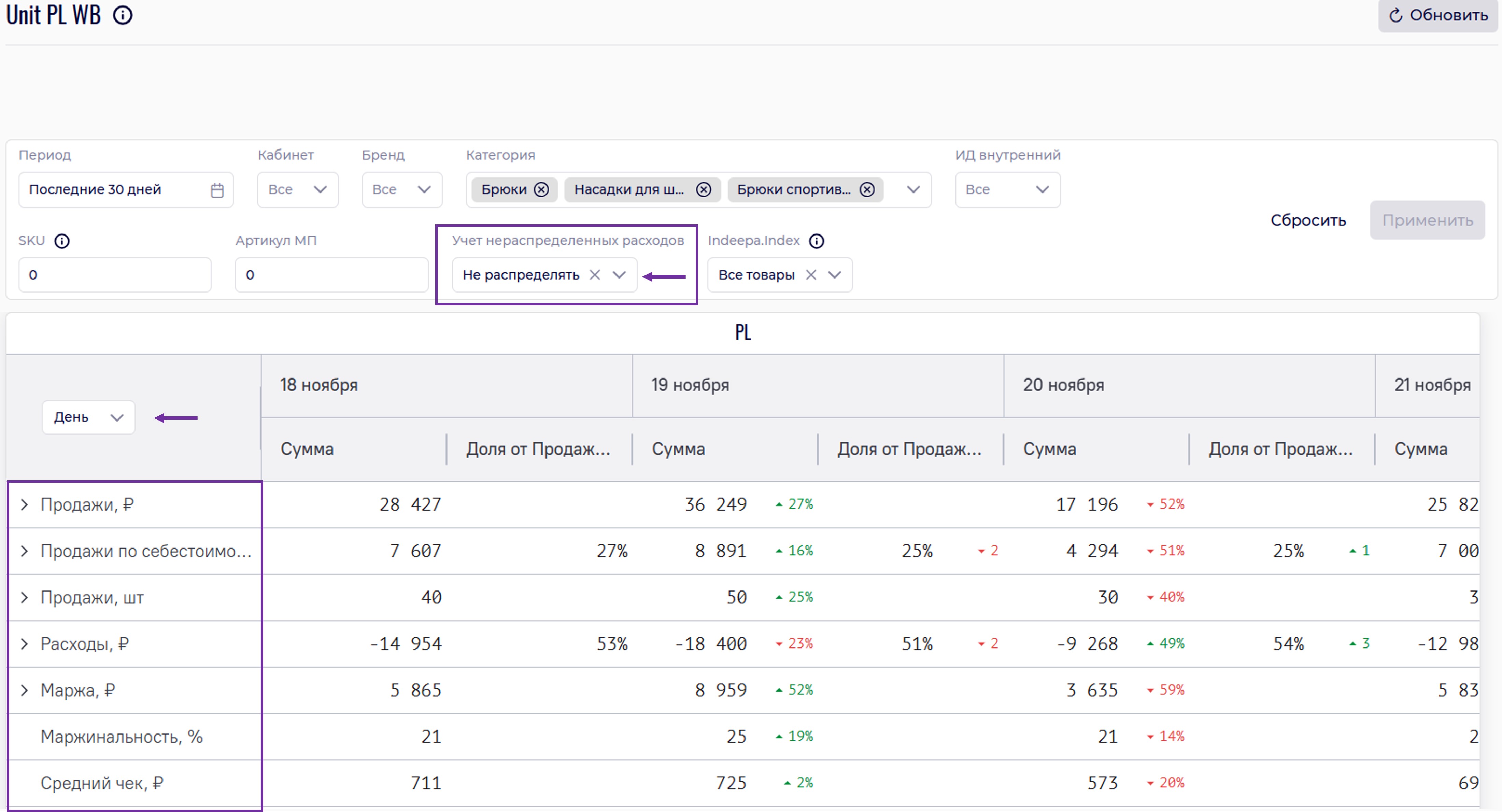Expand the Категория dropdown chevron

[913, 189]
